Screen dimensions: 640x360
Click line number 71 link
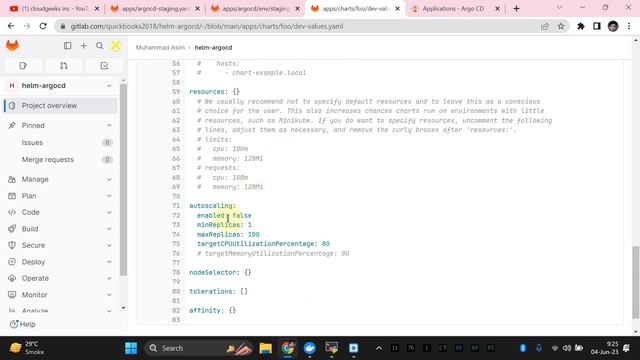pos(176,206)
